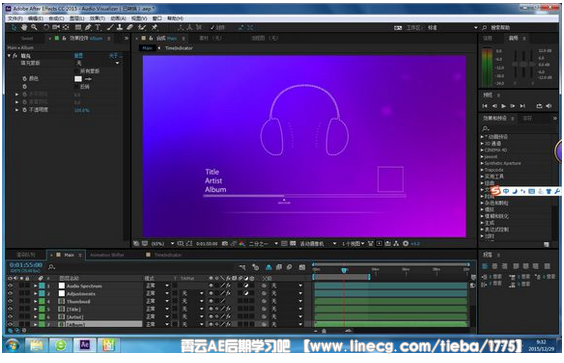Image resolution: width=564 pixels, height=363 pixels.
Task: Open the 填充蒙版 dropdown in effect controls
Action: (98, 63)
